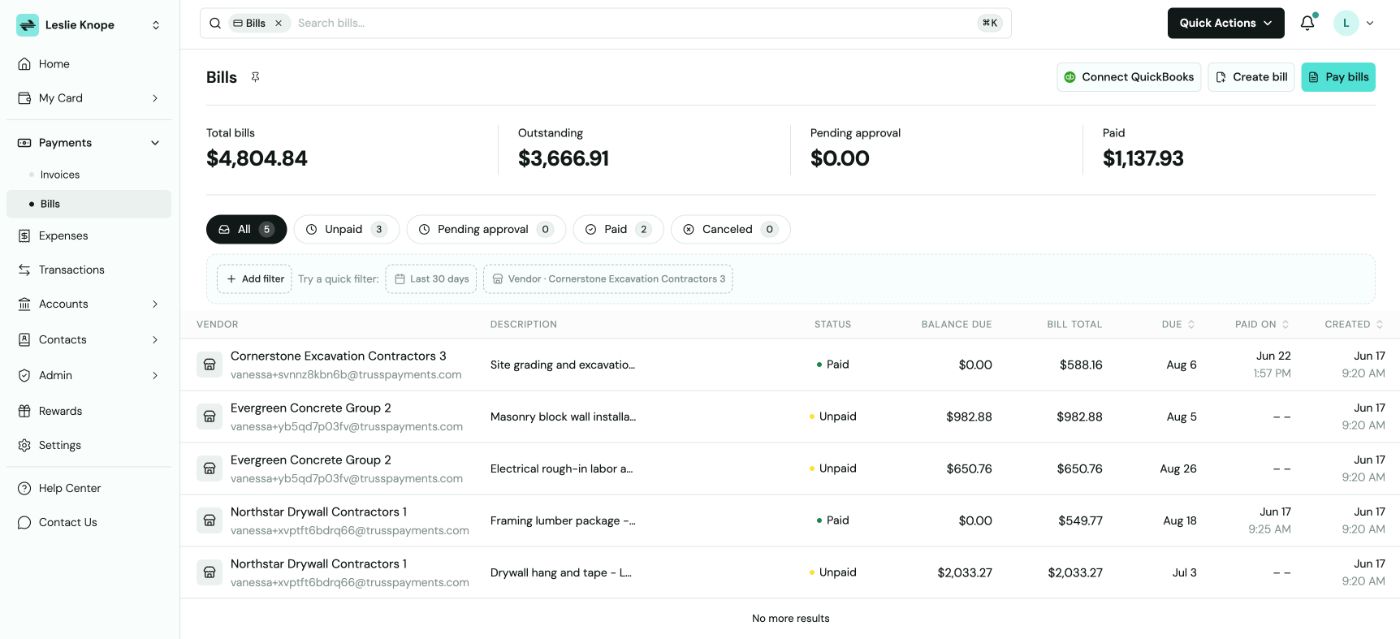1400x639 pixels.
Task: Click the Expenses receipt icon
Action: (x=25, y=236)
